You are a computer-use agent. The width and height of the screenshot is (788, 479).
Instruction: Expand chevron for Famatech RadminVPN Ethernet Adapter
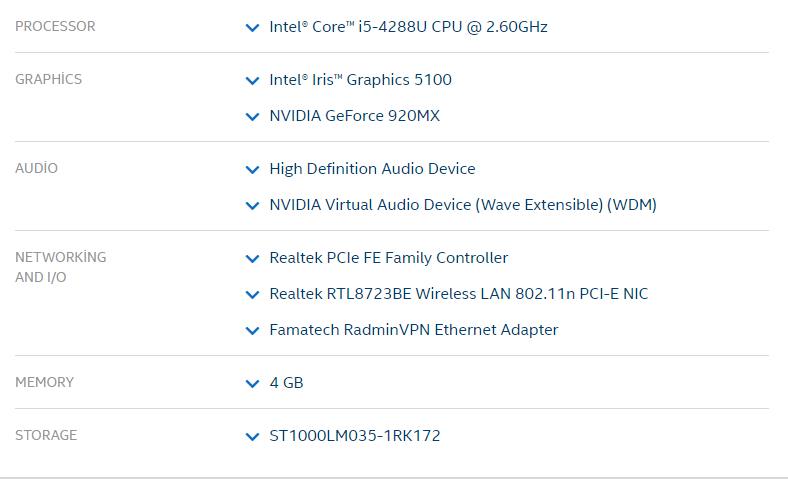[252, 331]
